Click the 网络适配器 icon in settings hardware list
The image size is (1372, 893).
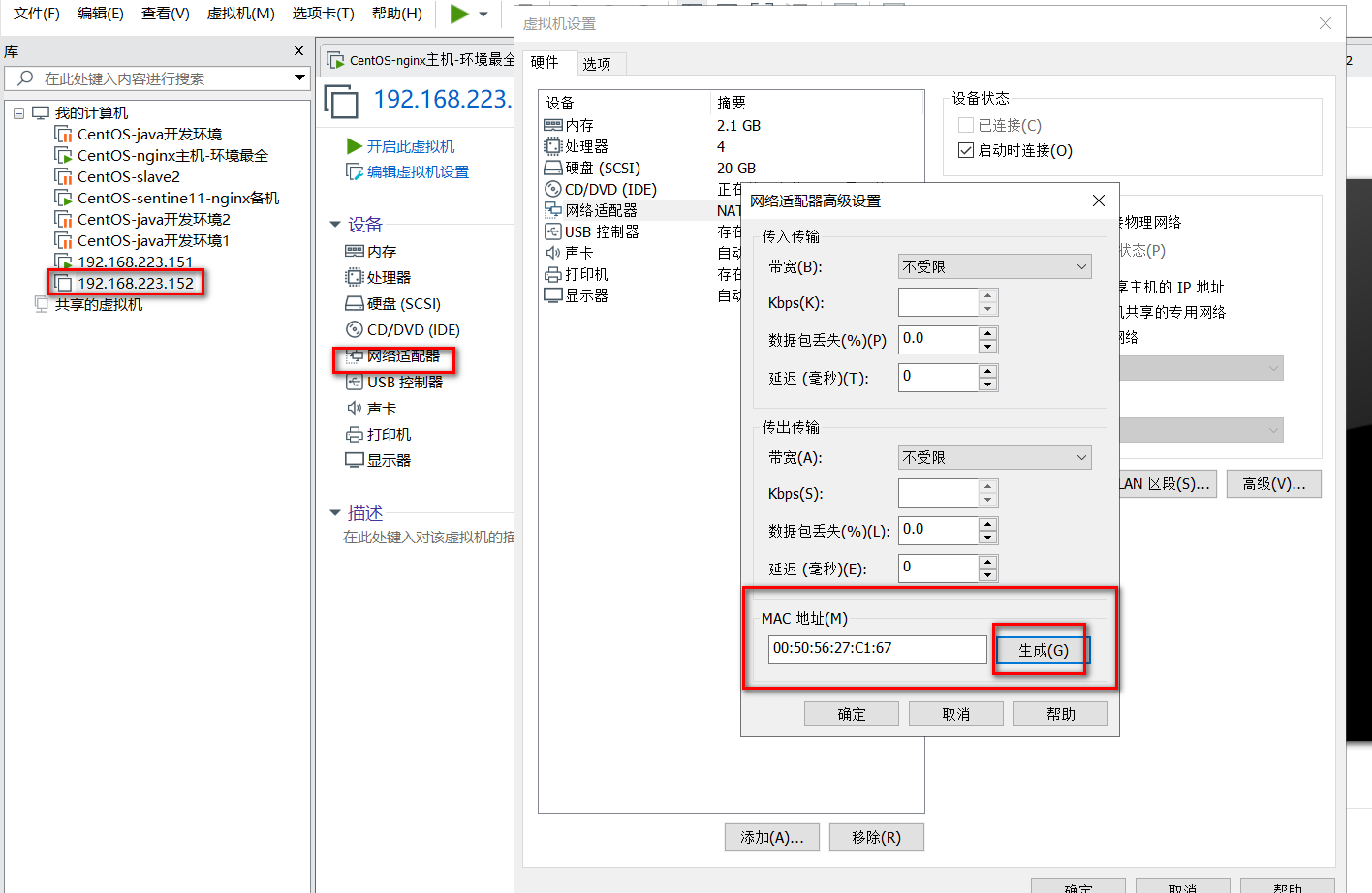click(x=553, y=210)
